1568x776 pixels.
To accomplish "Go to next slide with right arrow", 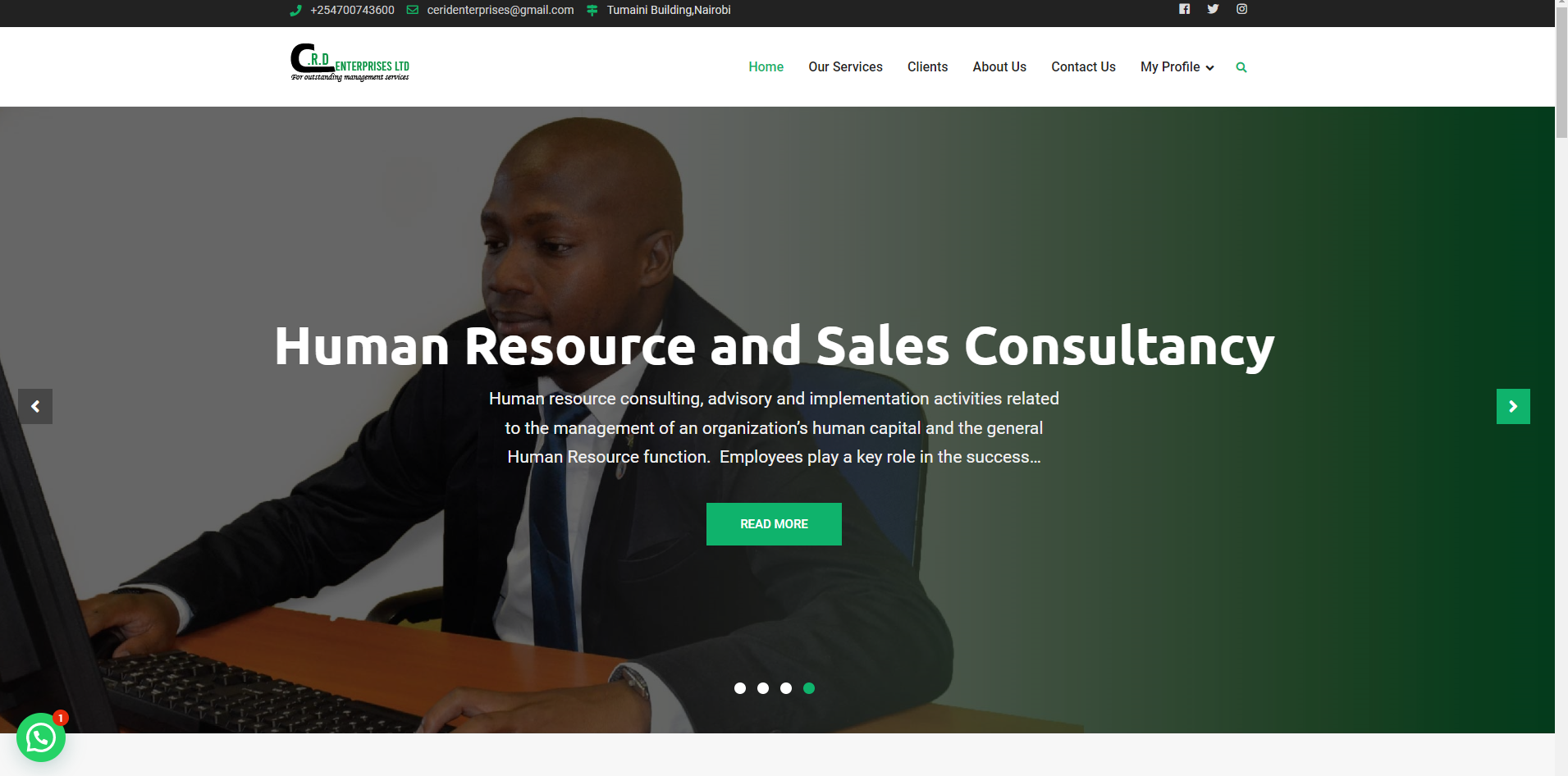I will point(1513,406).
